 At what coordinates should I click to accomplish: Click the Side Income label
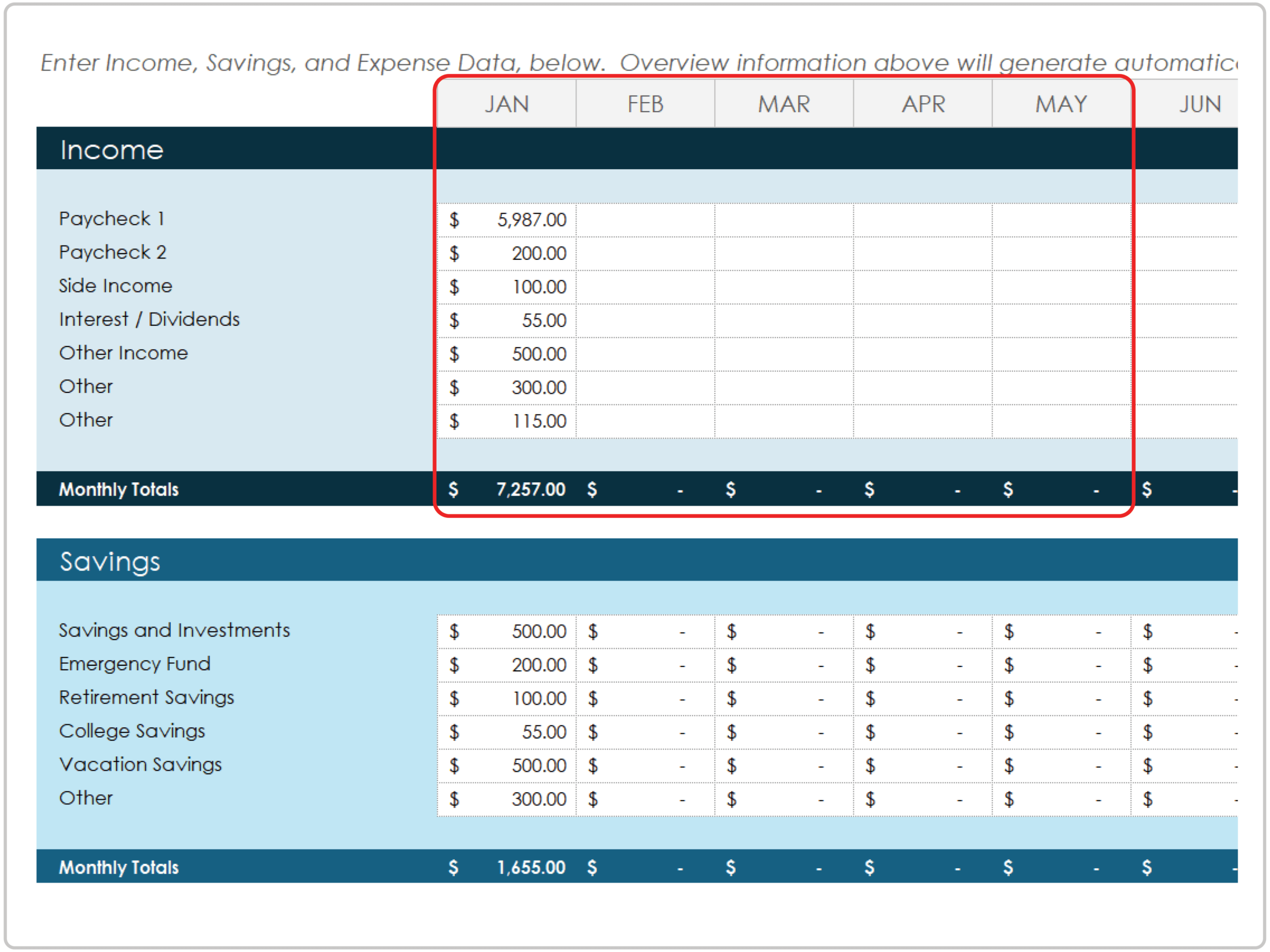[x=116, y=285]
